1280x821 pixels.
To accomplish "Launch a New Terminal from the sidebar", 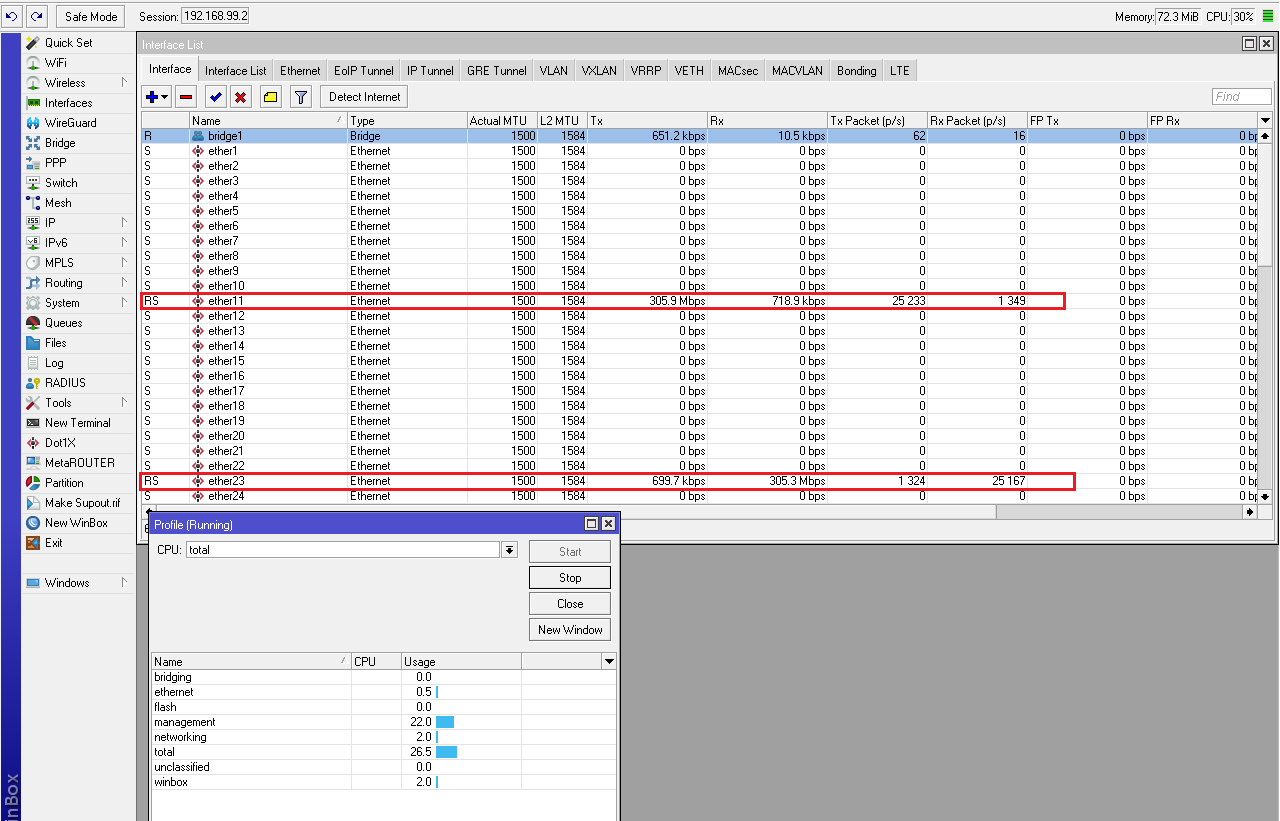I will click(x=76, y=422).
